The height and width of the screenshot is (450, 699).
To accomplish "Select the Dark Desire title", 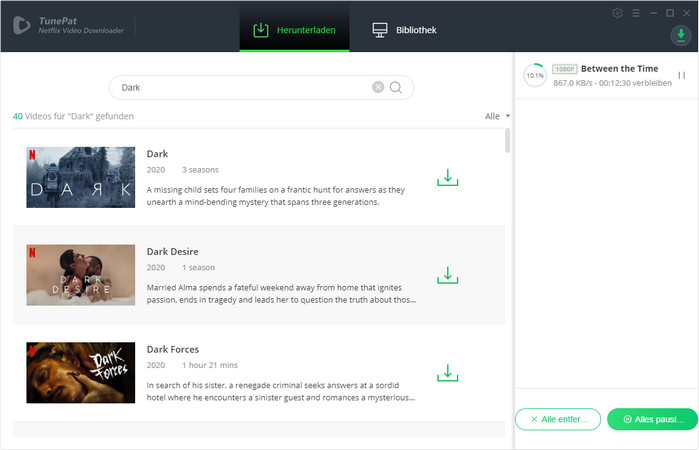I will [x=173, y=252].
